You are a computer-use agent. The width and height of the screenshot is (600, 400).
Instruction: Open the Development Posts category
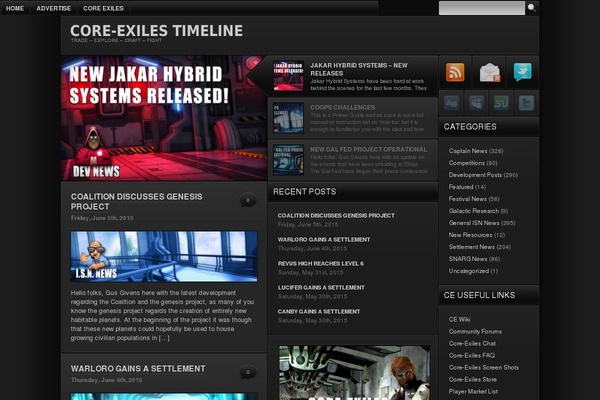[x=475, y=175]
